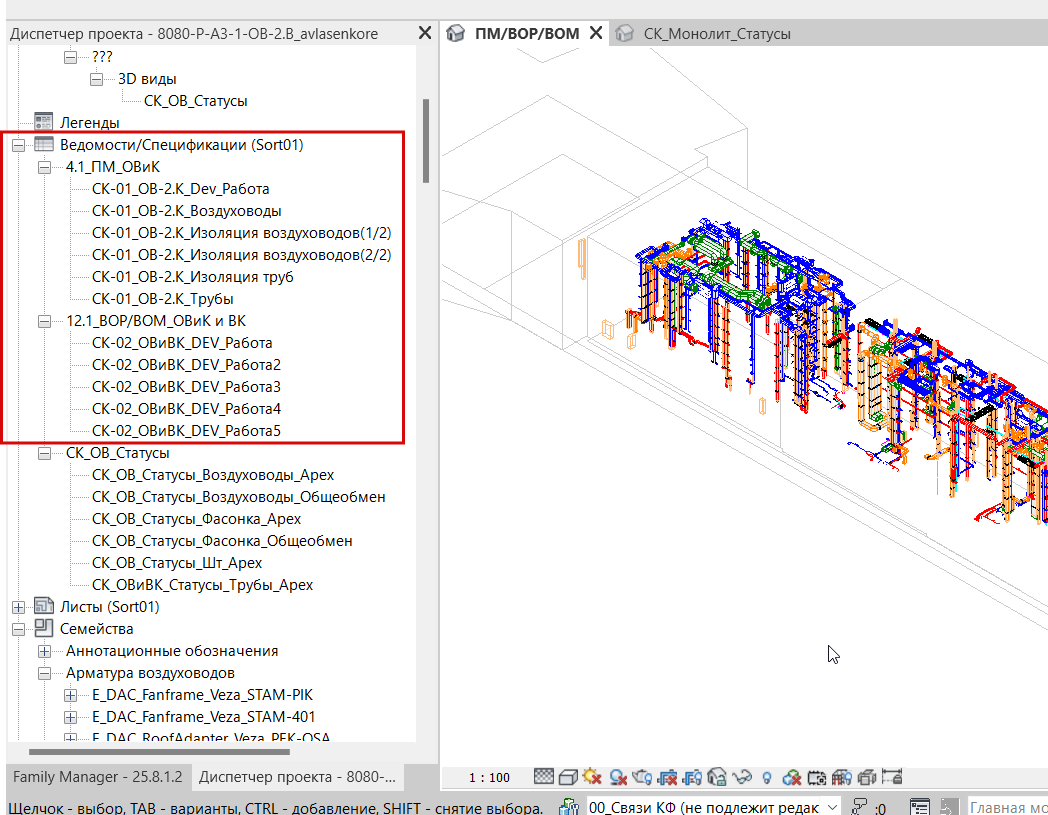Switch to the СК_Монолит_Статусы view tab

(716, 34)
